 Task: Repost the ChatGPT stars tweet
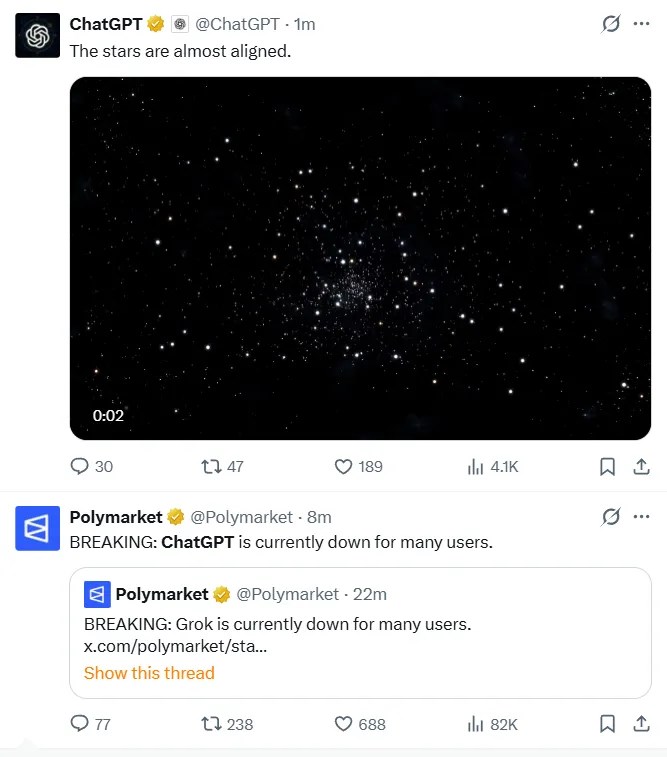click(x=222, y=466)
